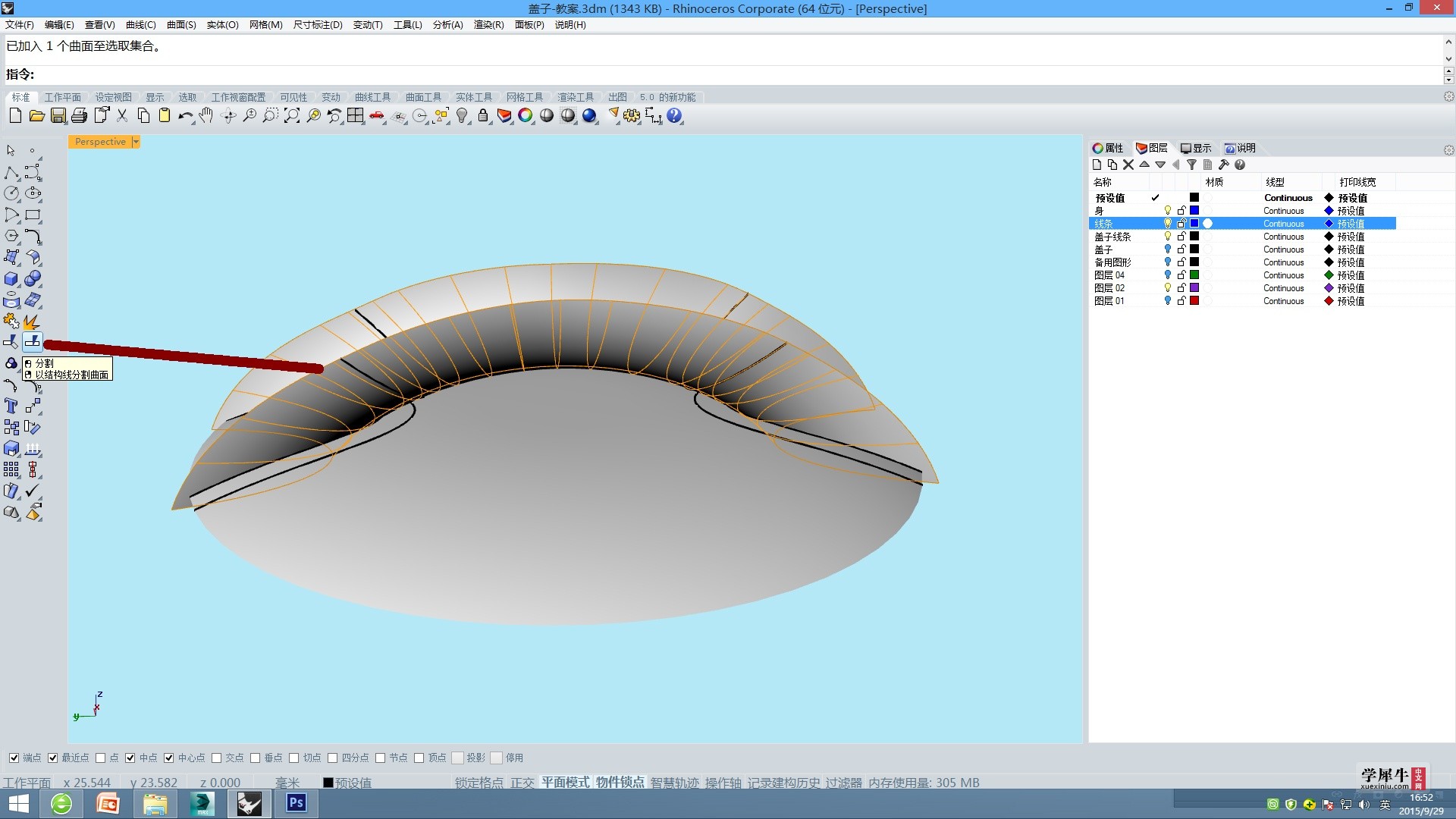Click the blue Render sphere icon
This screenshot has height=819, width=1456.
[589, 115]
